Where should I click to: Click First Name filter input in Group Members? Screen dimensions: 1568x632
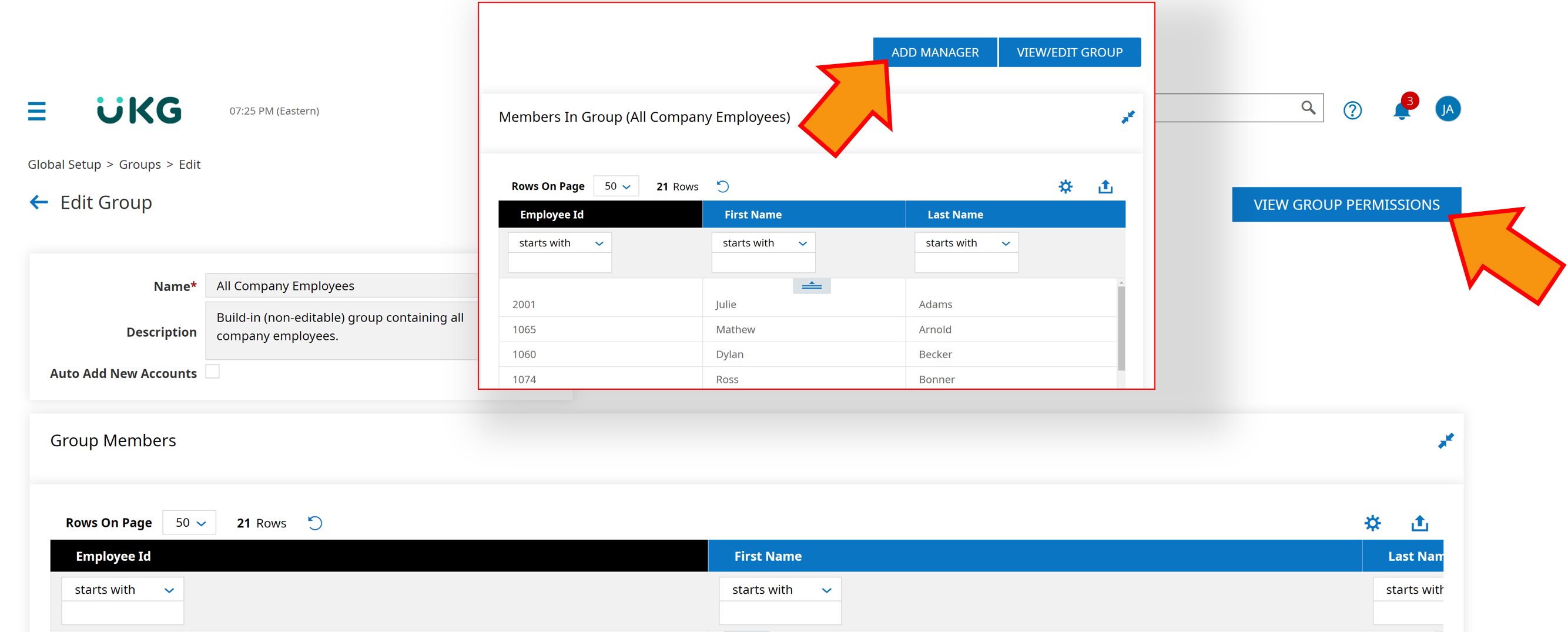tap(780, 613)
